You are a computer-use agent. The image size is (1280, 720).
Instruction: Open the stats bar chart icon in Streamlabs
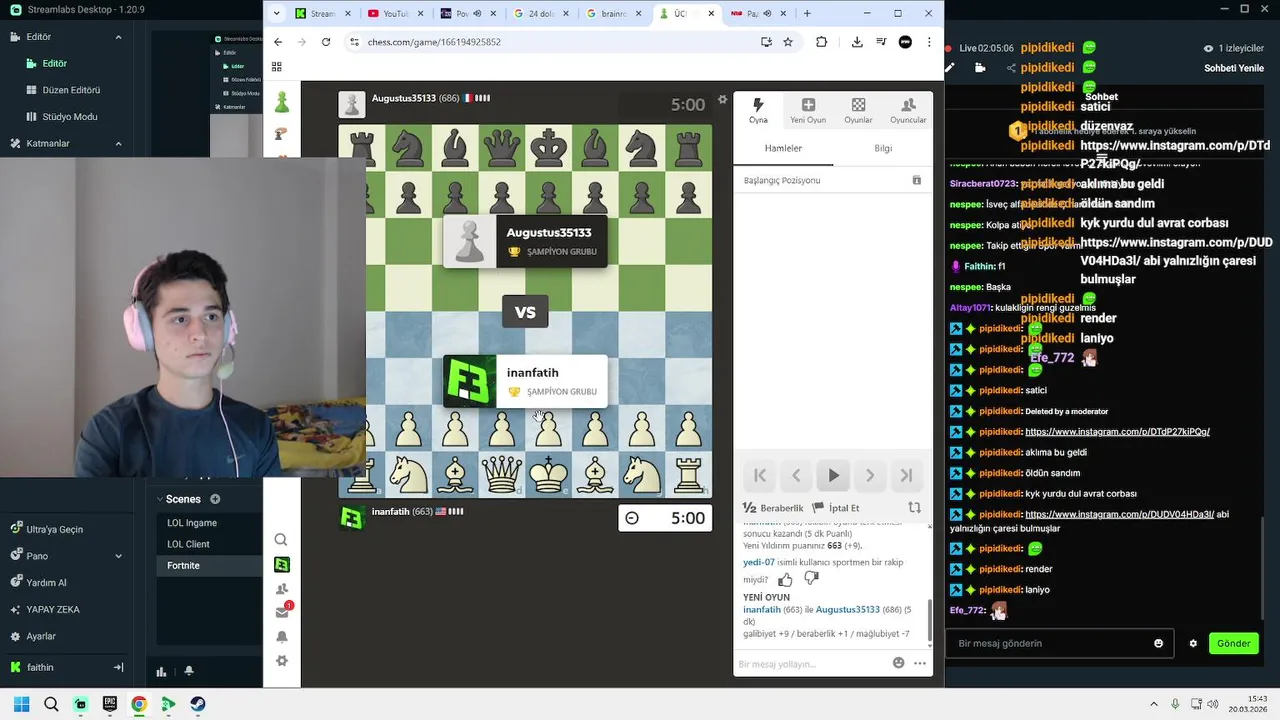(161, 672)
